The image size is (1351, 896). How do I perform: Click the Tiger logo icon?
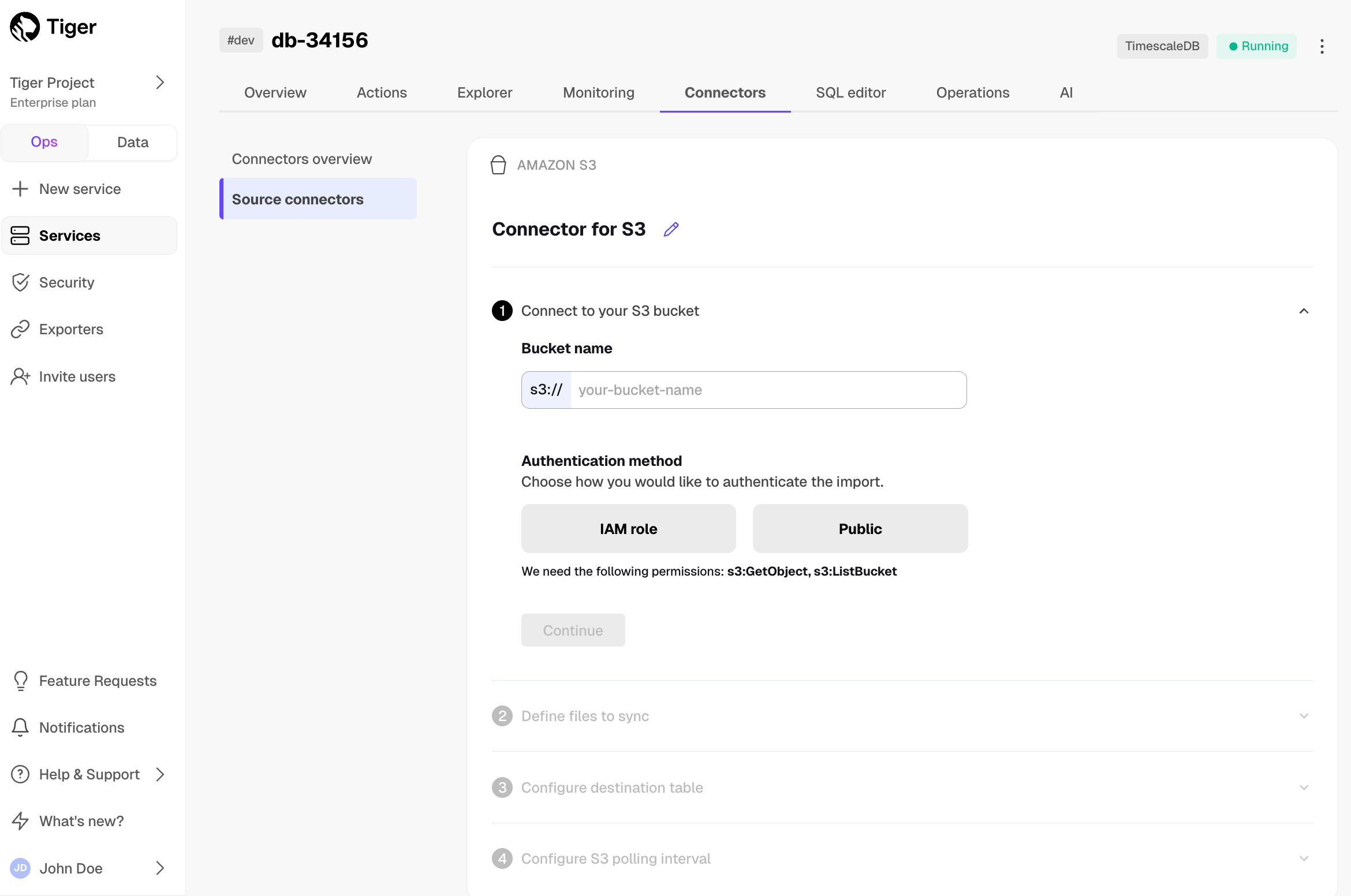[x=25, y=27]
